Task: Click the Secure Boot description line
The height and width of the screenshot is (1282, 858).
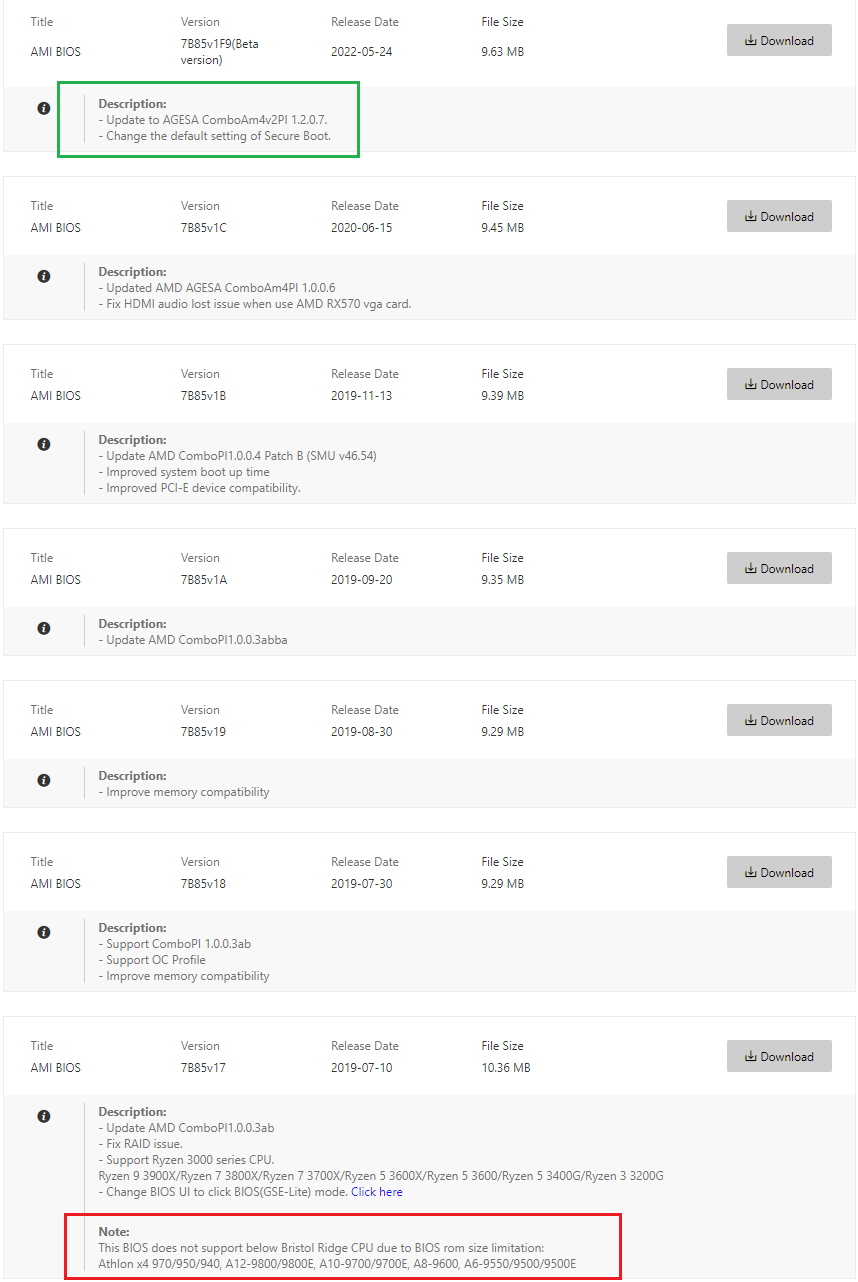Action: pos(217,136)
